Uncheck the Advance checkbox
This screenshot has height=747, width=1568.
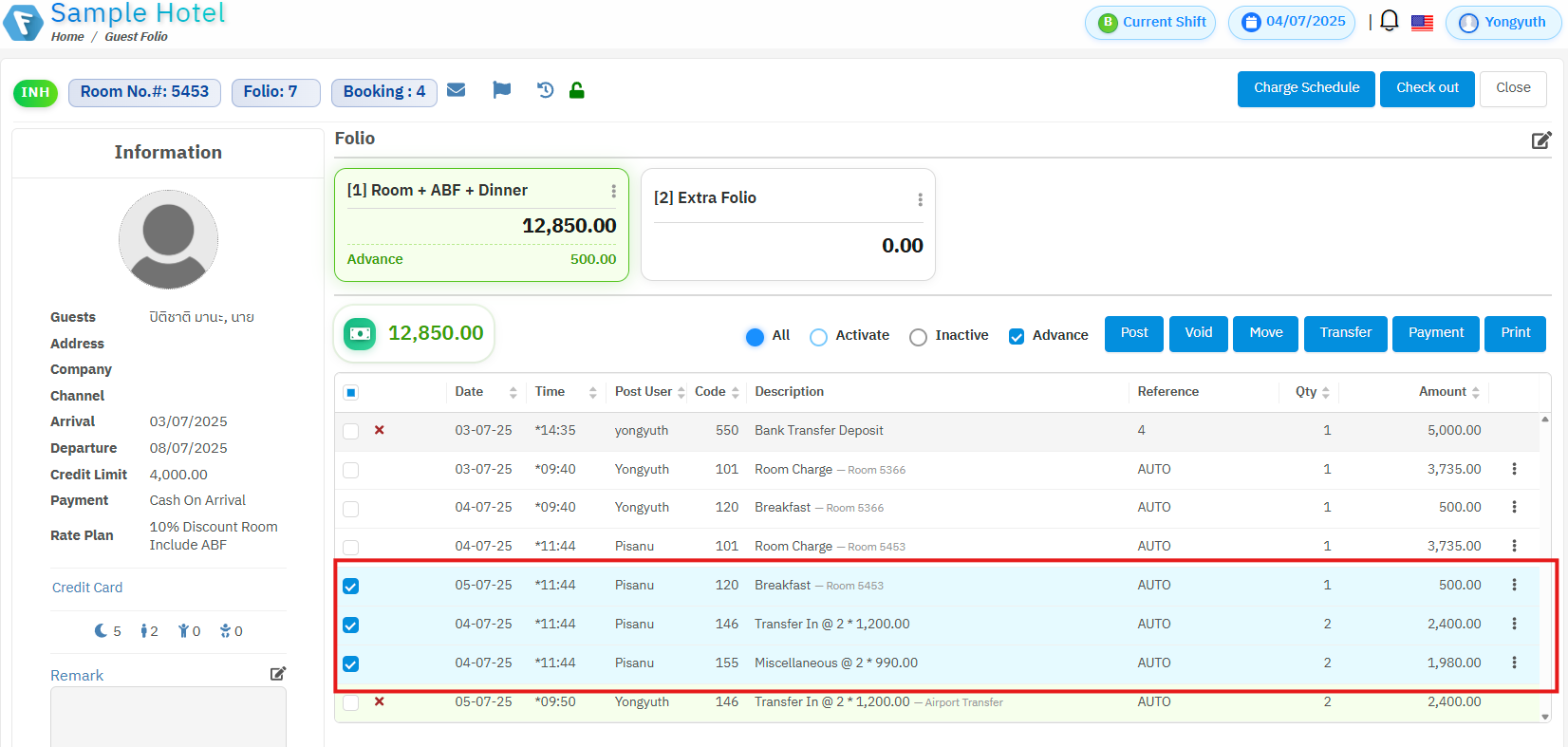tap(1017, 337)
